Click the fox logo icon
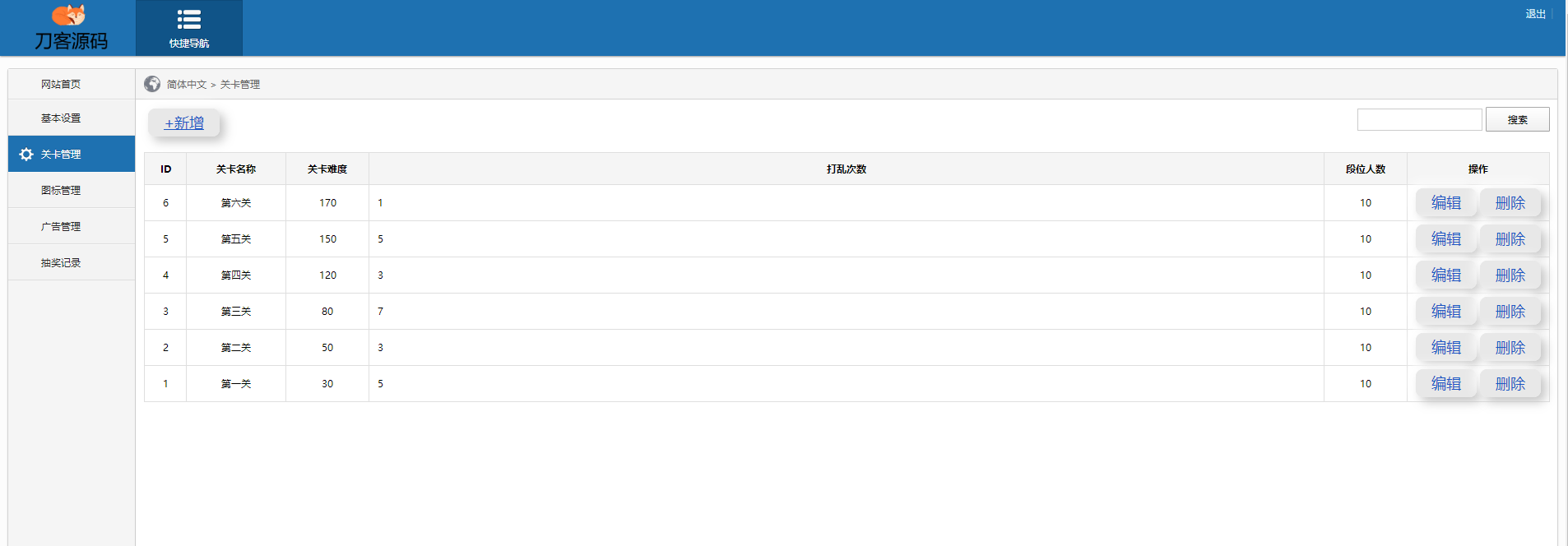The image size is (1568, 546). (69, 15)
